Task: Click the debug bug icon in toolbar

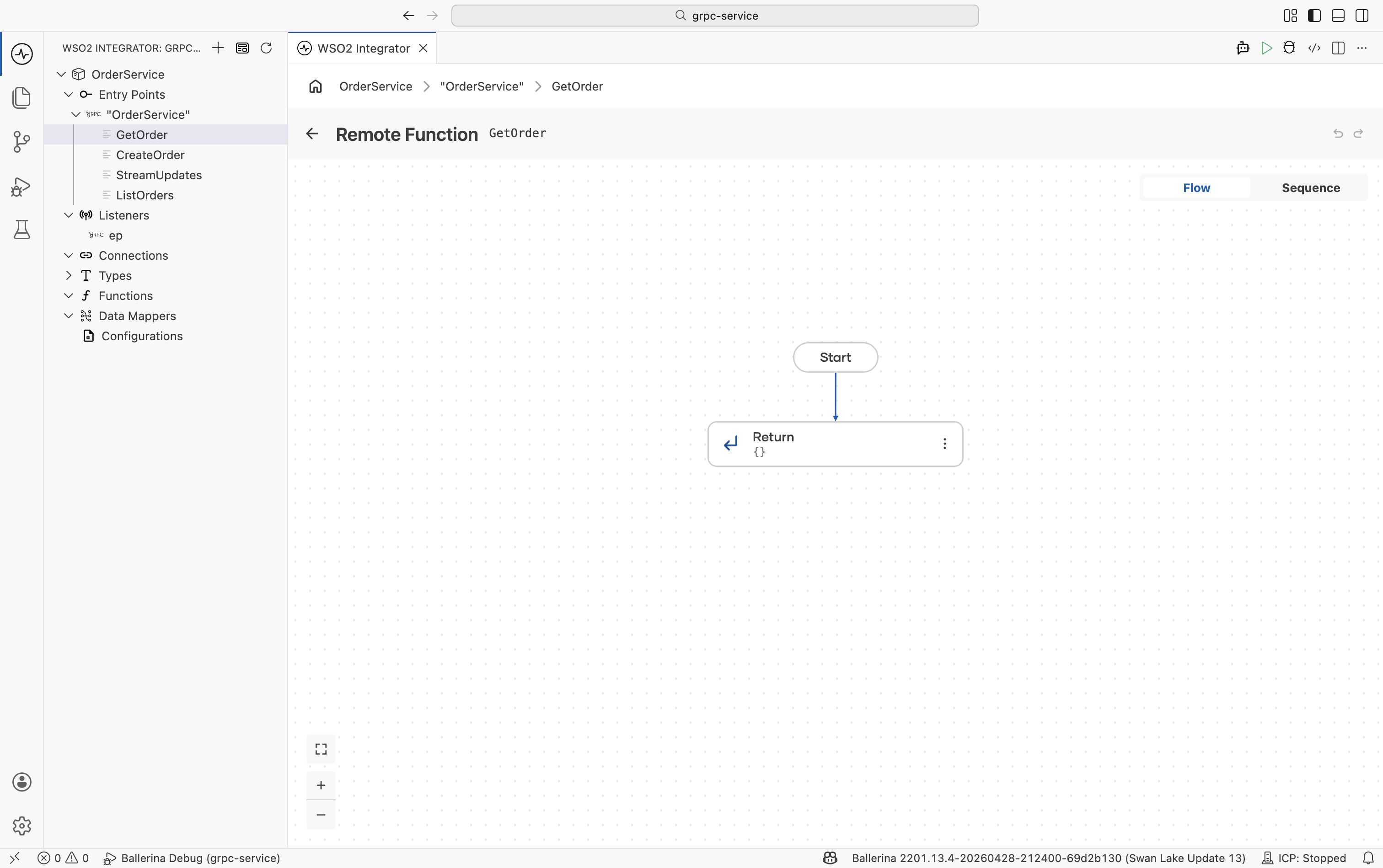Action: (x=1289, y=48)
